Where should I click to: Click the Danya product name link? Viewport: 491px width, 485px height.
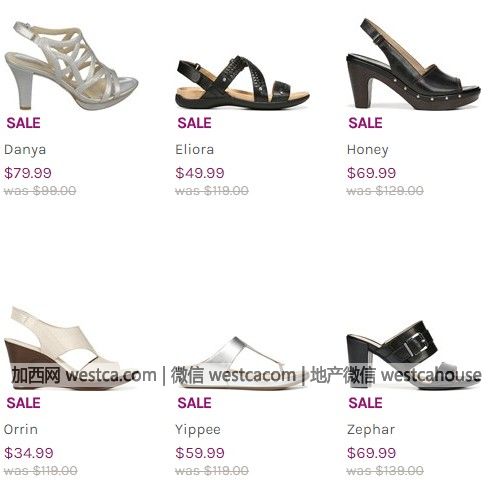[25, 150]
